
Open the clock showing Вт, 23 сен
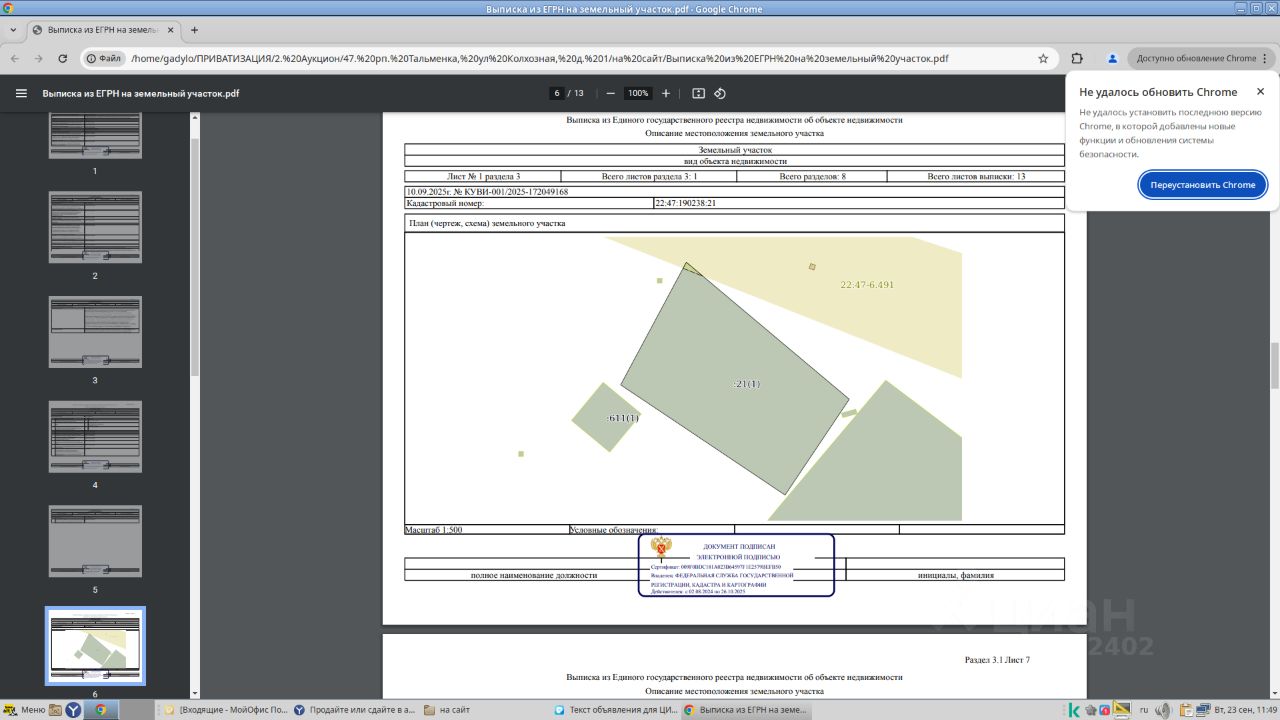pos(1245,710)
